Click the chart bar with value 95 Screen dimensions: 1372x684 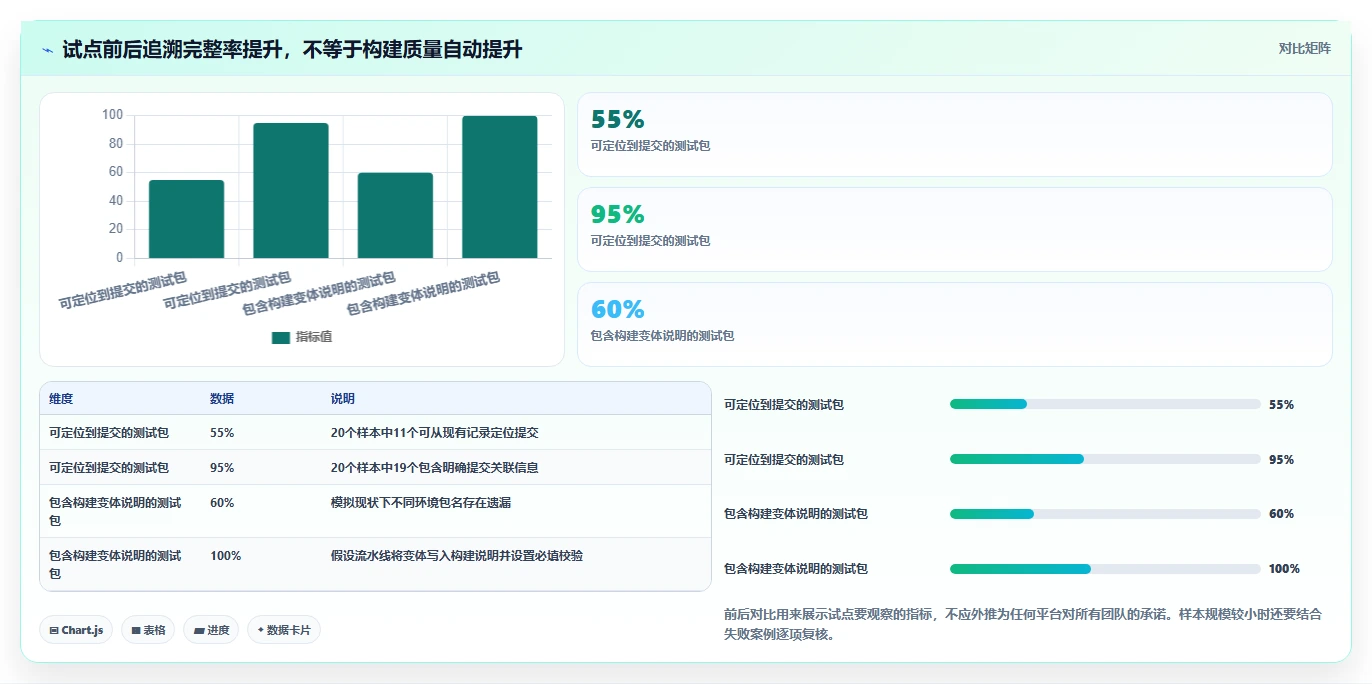291,191
